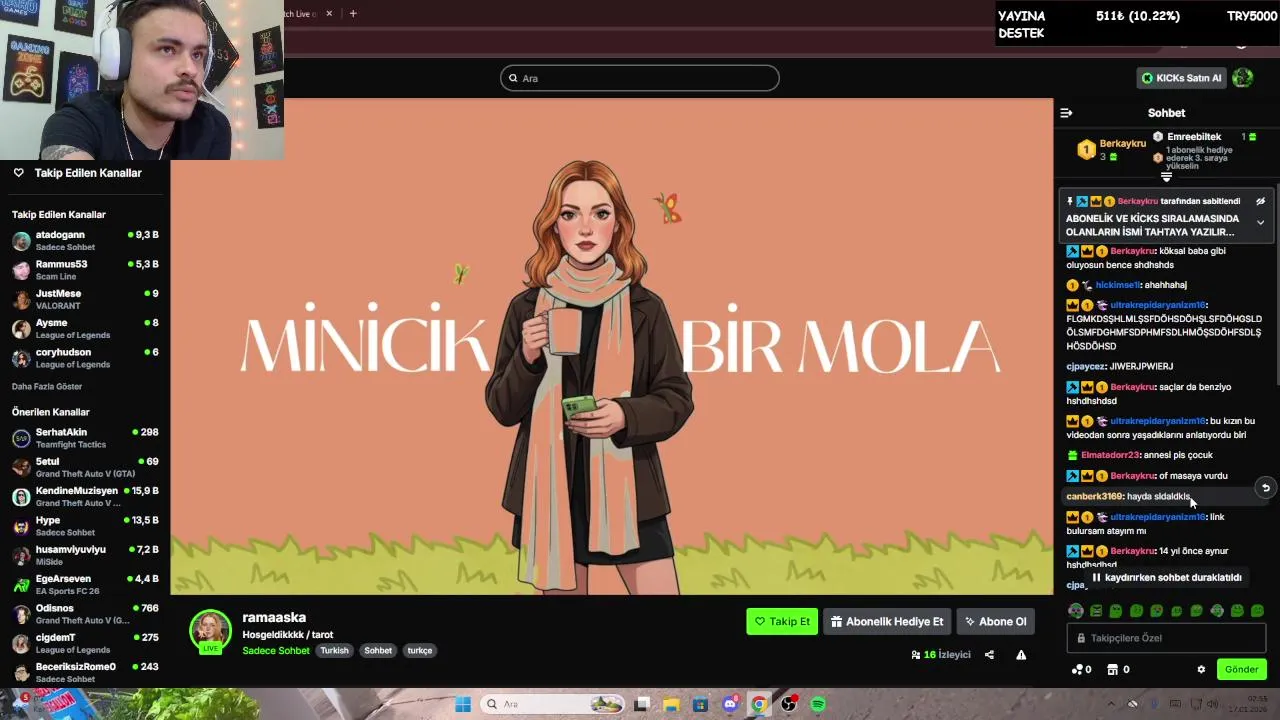Click the 16 İzleyici viewer count
Screen dimensions: 1280x720
tap(941, 655)
